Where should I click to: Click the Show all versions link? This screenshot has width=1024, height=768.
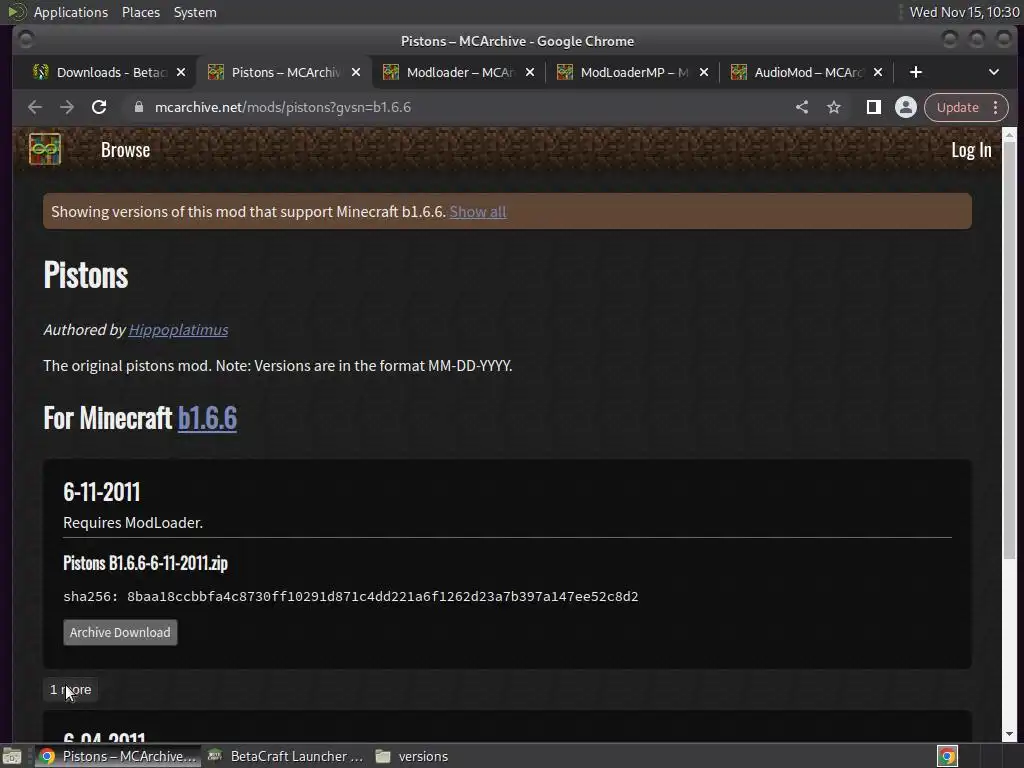(x=477, y=212)
